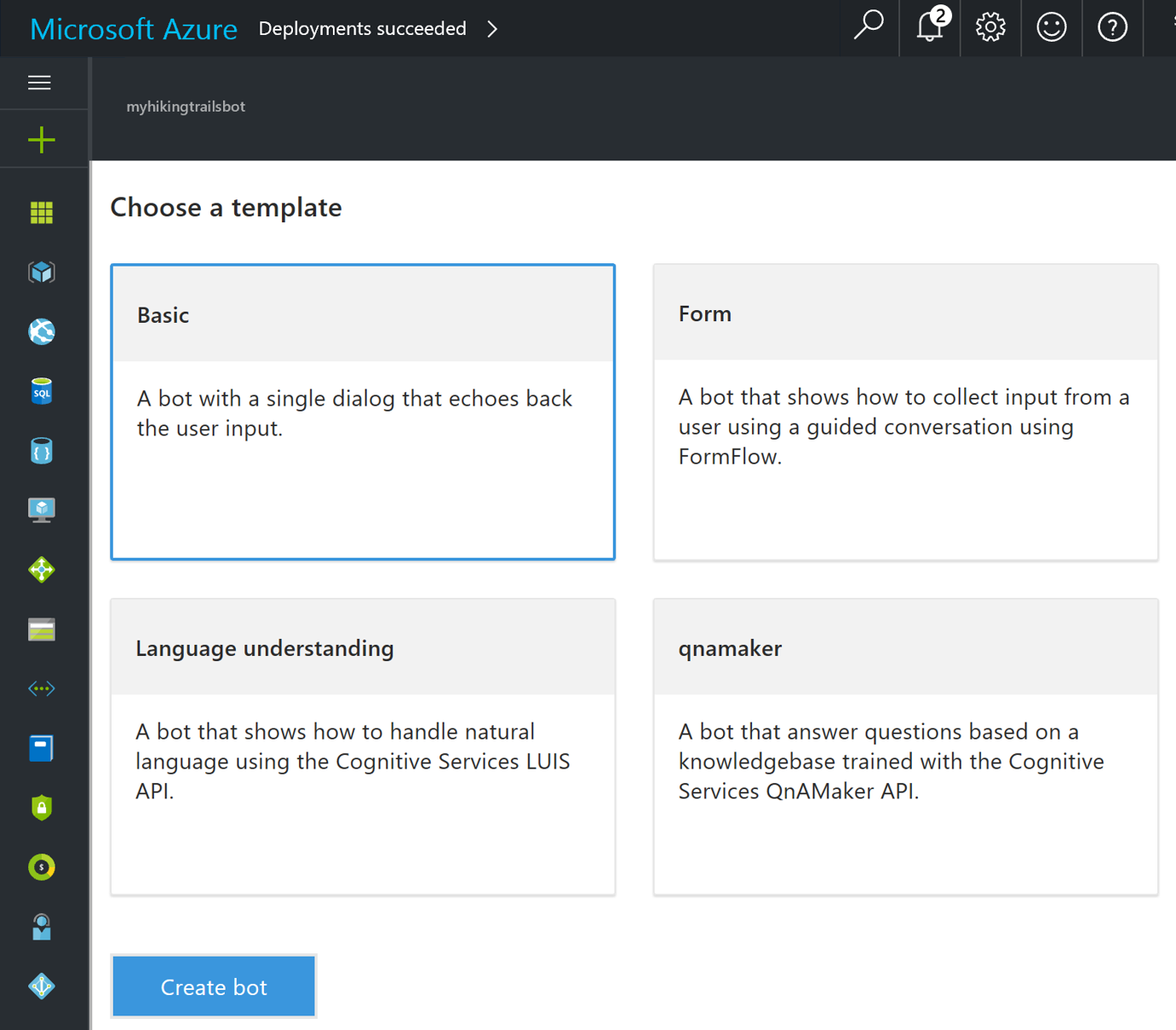Click the Microsoft Azure home link
This screenshot has height=1030, width=1176.
134,29
